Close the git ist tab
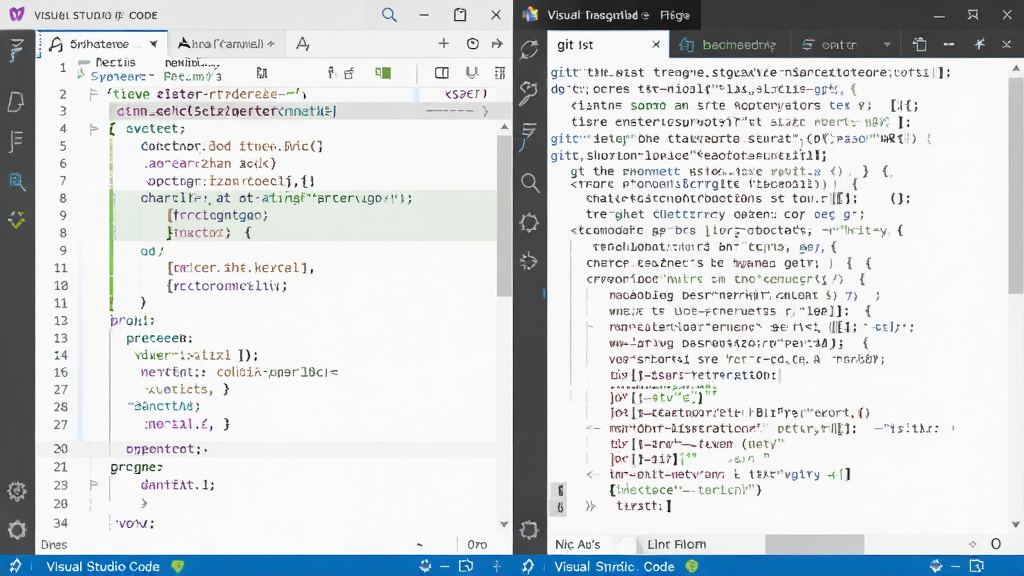 point(656,44)
